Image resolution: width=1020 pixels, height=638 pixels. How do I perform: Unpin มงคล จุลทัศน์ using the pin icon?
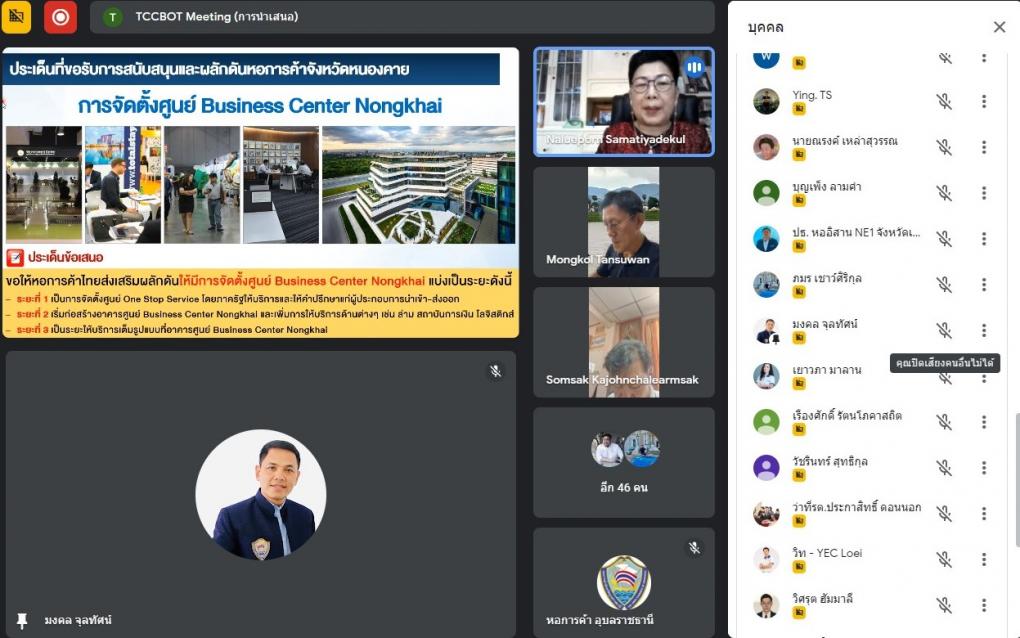click(21, 620)
